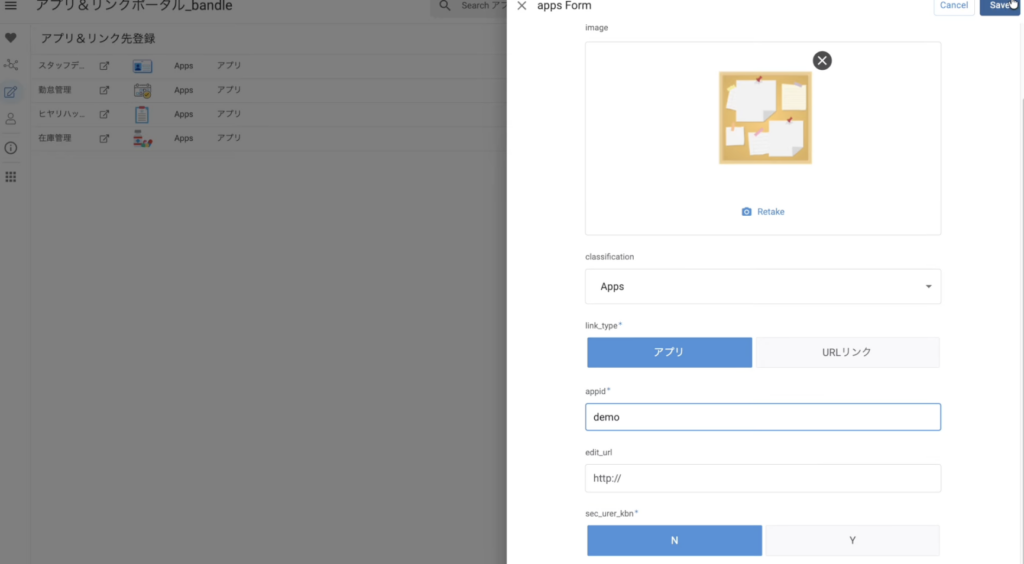The width and height of the screenshot is (1024, 564).
Task: Set link_type to URLリンク
Action: coord(847,352)
